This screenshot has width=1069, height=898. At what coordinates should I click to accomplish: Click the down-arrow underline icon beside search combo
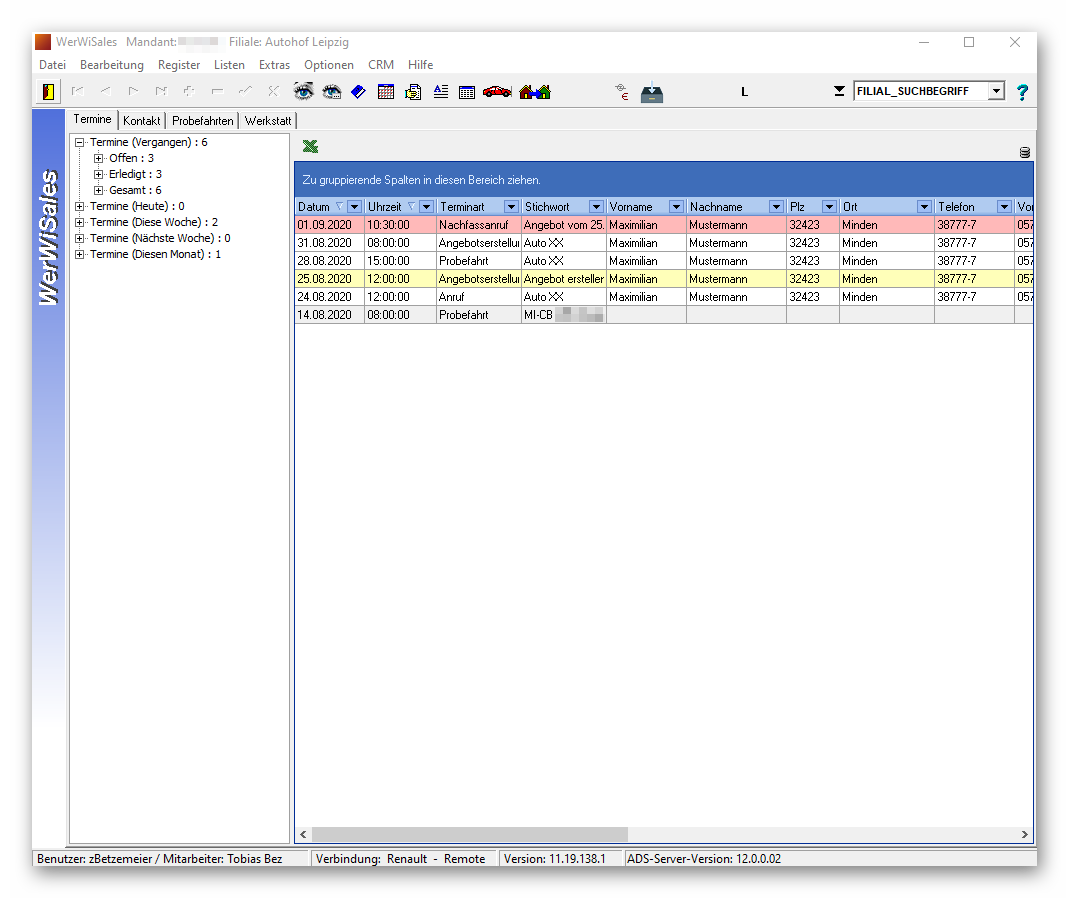[x=839, y=91]
